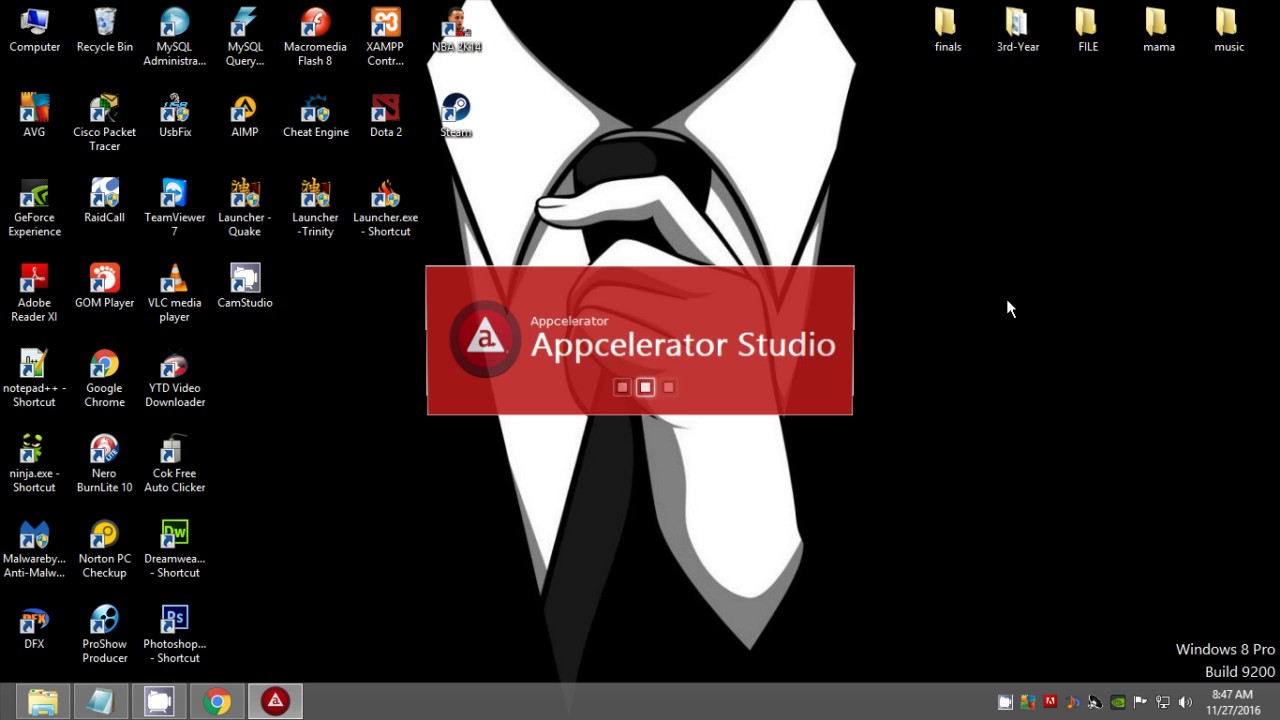Select the CamStudio desktop icon
The image size is (1280, 720).
click(x=245, y=286)
